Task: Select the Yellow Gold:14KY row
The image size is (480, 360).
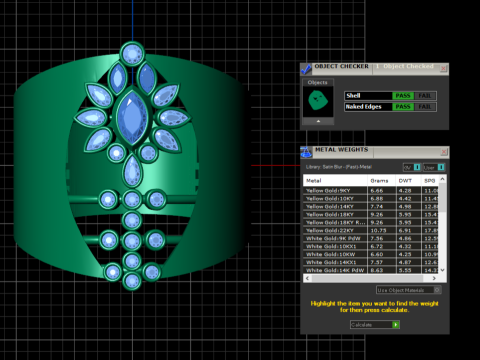Action: coord(371,207)
